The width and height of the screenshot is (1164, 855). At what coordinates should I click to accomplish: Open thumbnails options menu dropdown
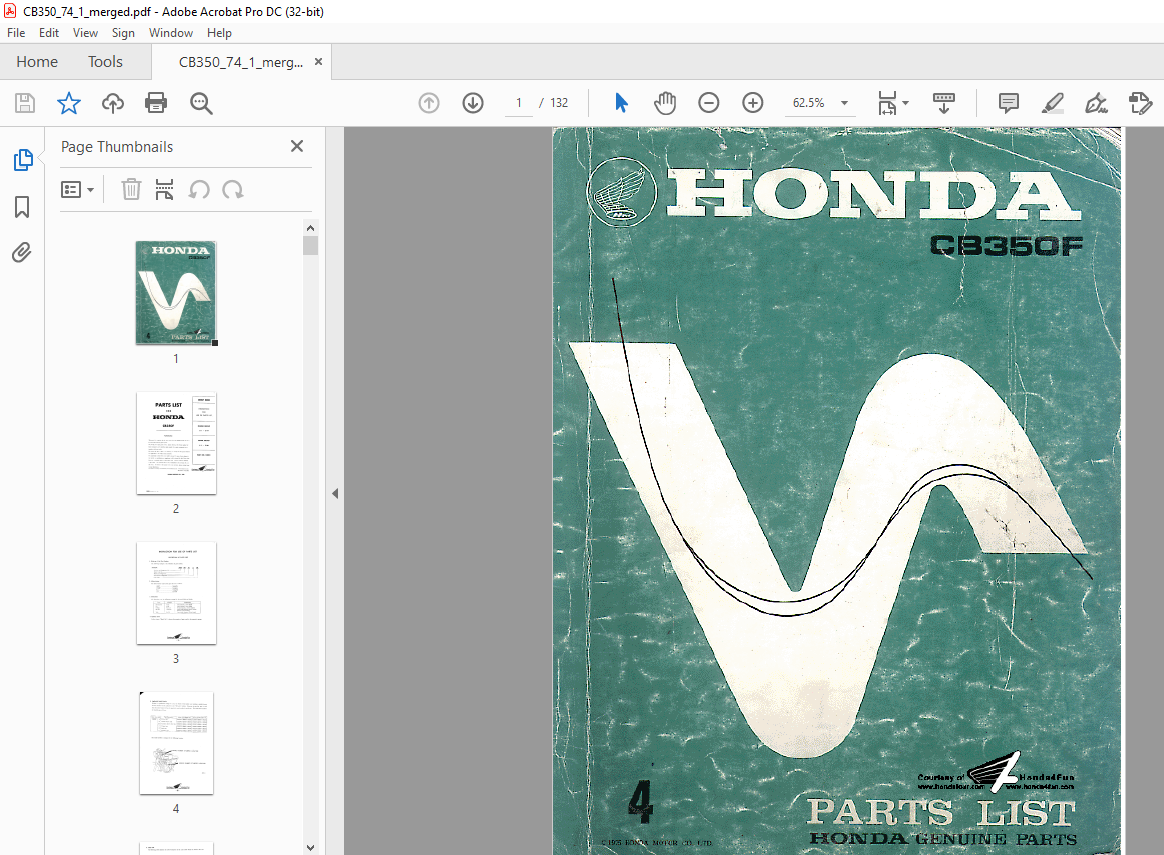click(77, 189)
